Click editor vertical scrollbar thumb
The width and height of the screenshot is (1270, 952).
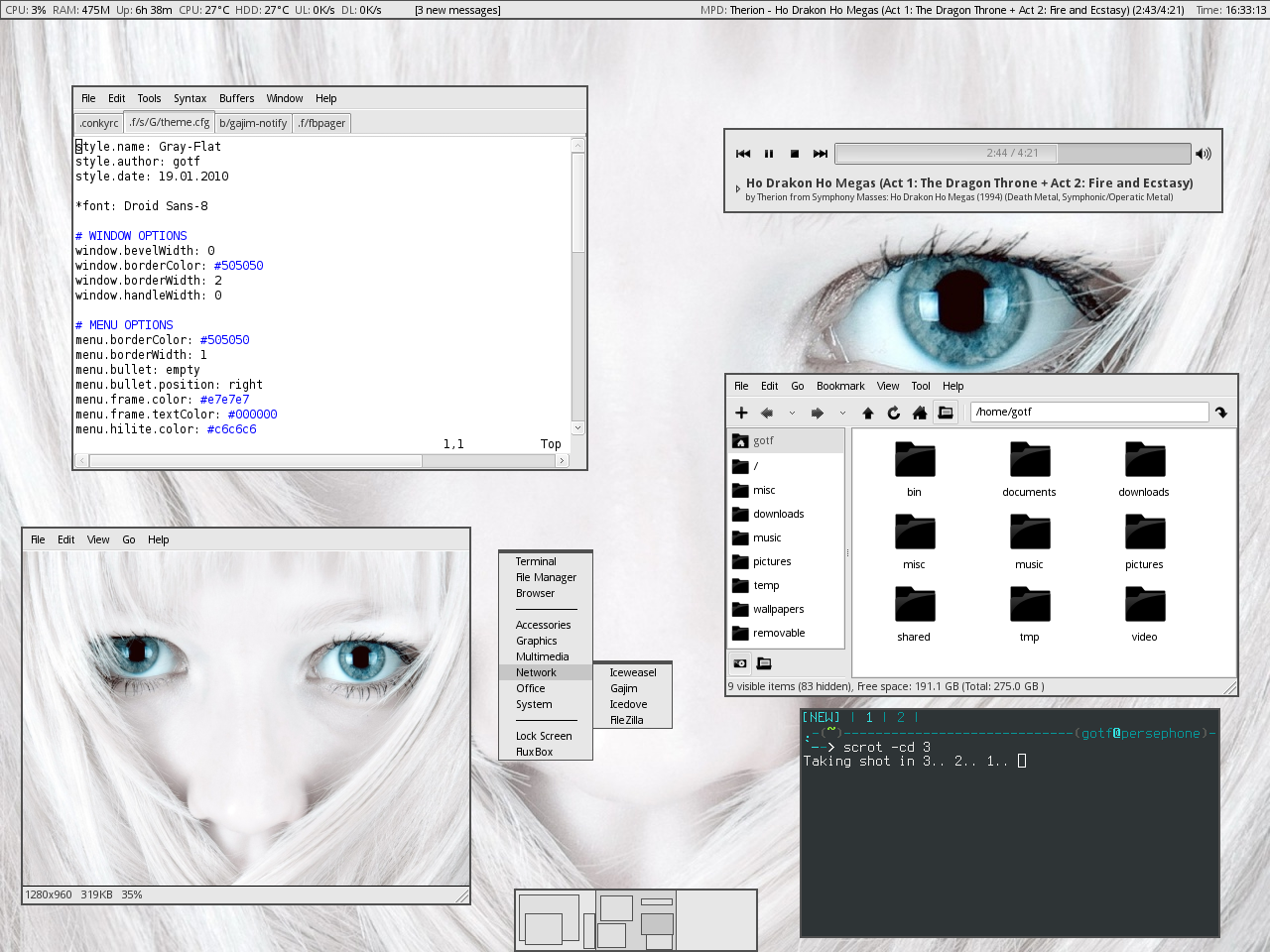[577, 202]
